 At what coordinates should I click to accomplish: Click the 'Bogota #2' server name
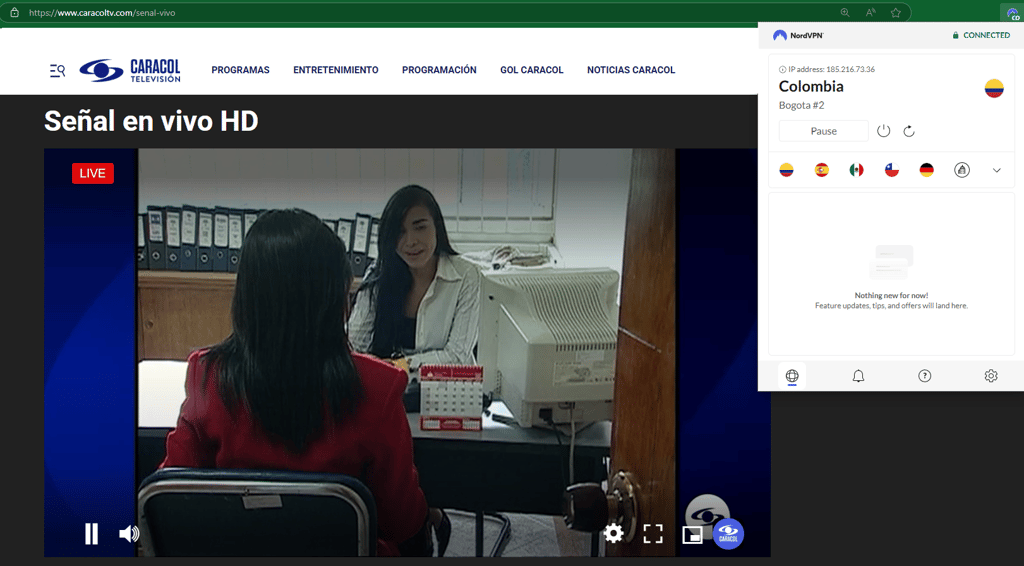tap(801, 105)
